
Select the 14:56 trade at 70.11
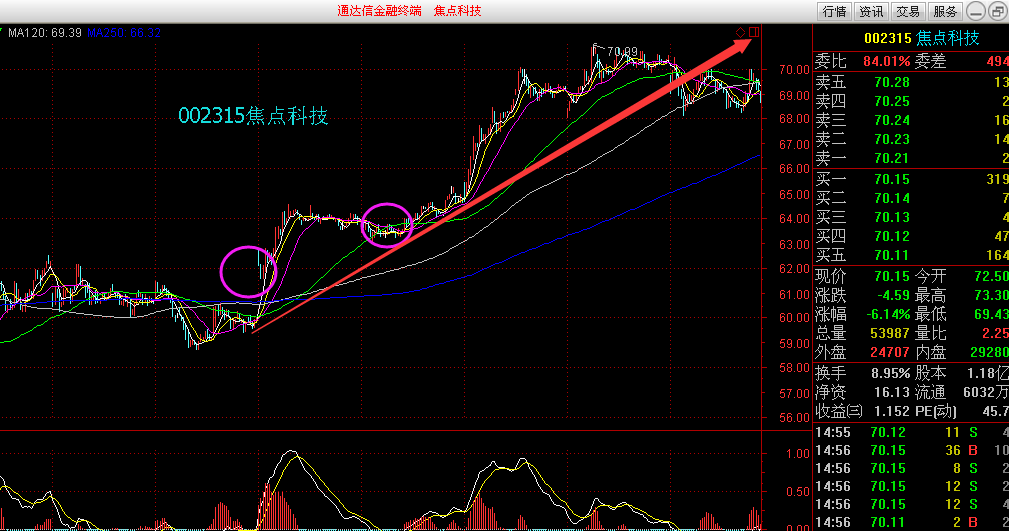click(x=911, y=523)
